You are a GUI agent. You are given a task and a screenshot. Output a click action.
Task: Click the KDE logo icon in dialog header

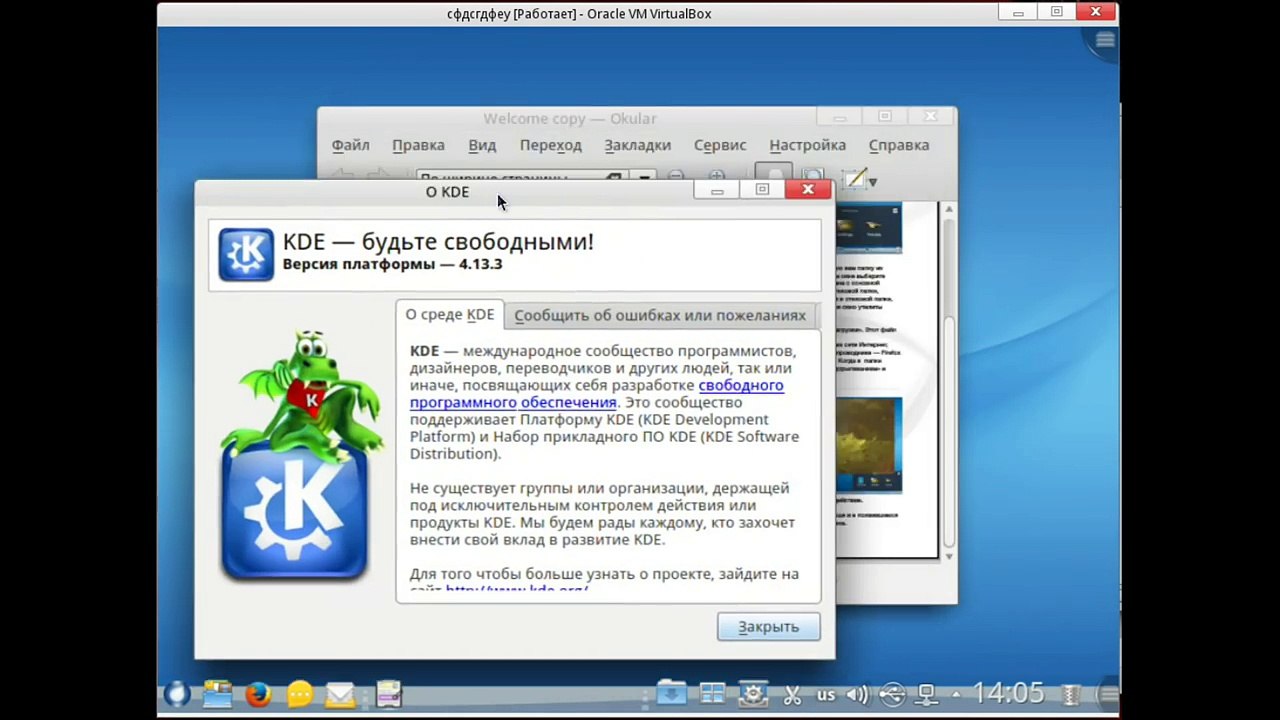point(246,254)
